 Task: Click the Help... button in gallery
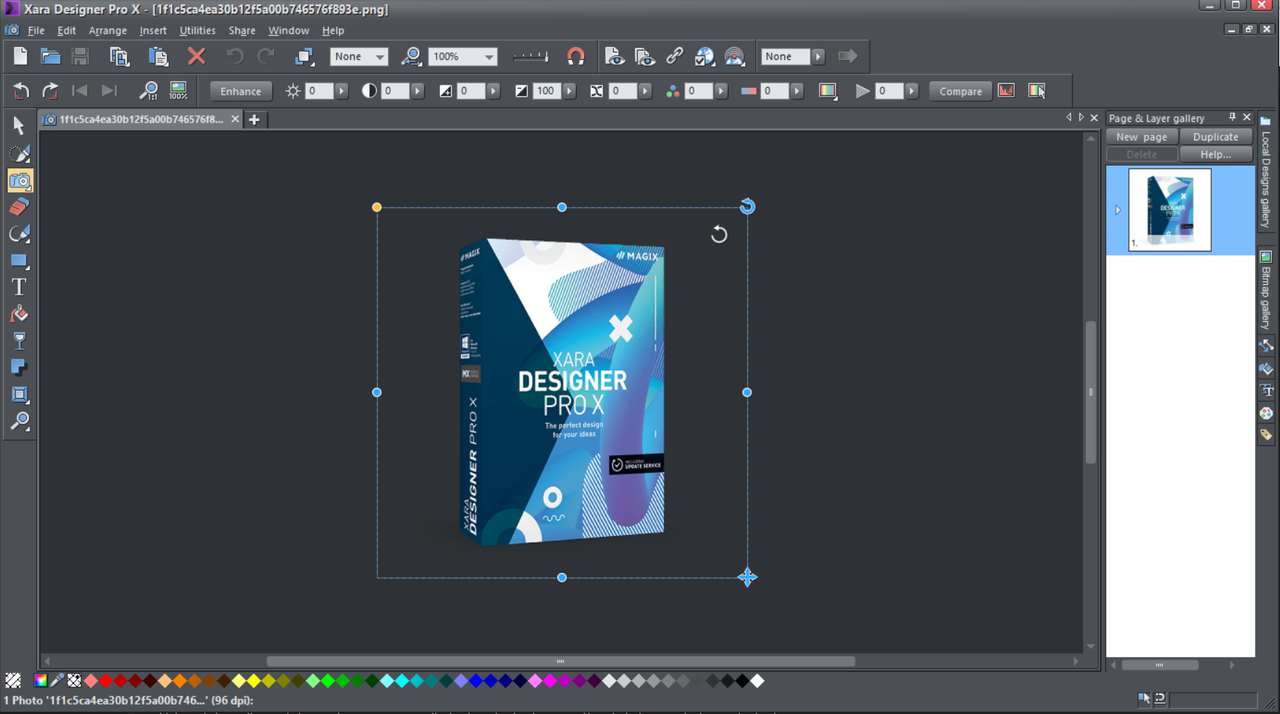(x=1216, y=155)
